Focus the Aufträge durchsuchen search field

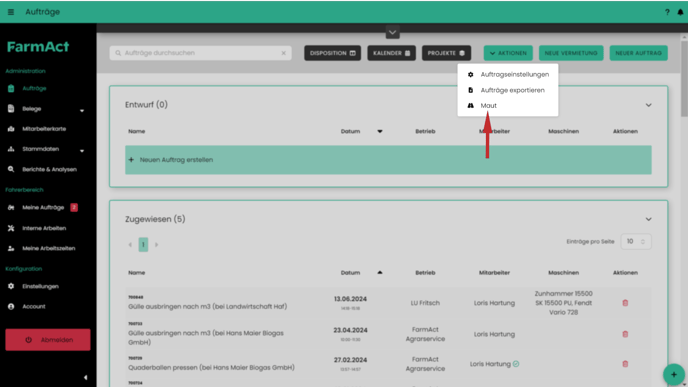[x=201, y=53]
